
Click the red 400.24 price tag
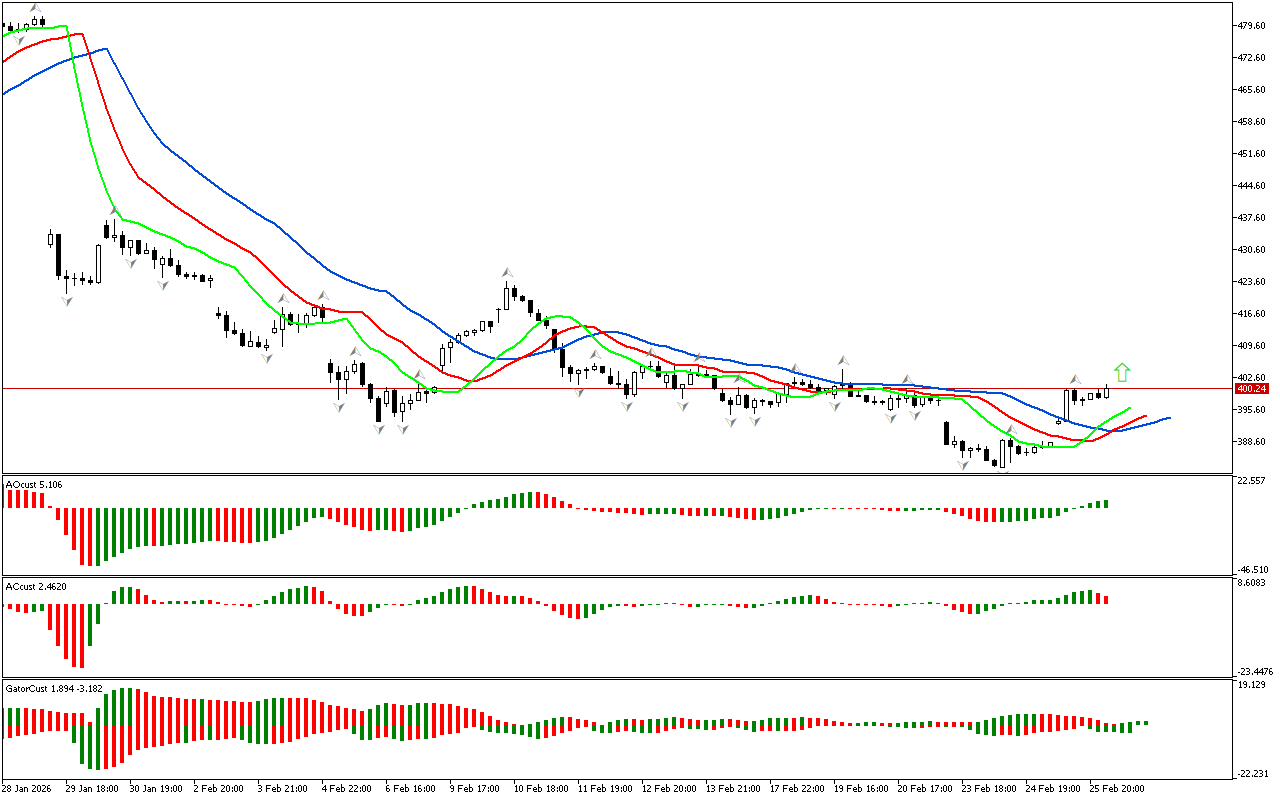click(1251, 389)
